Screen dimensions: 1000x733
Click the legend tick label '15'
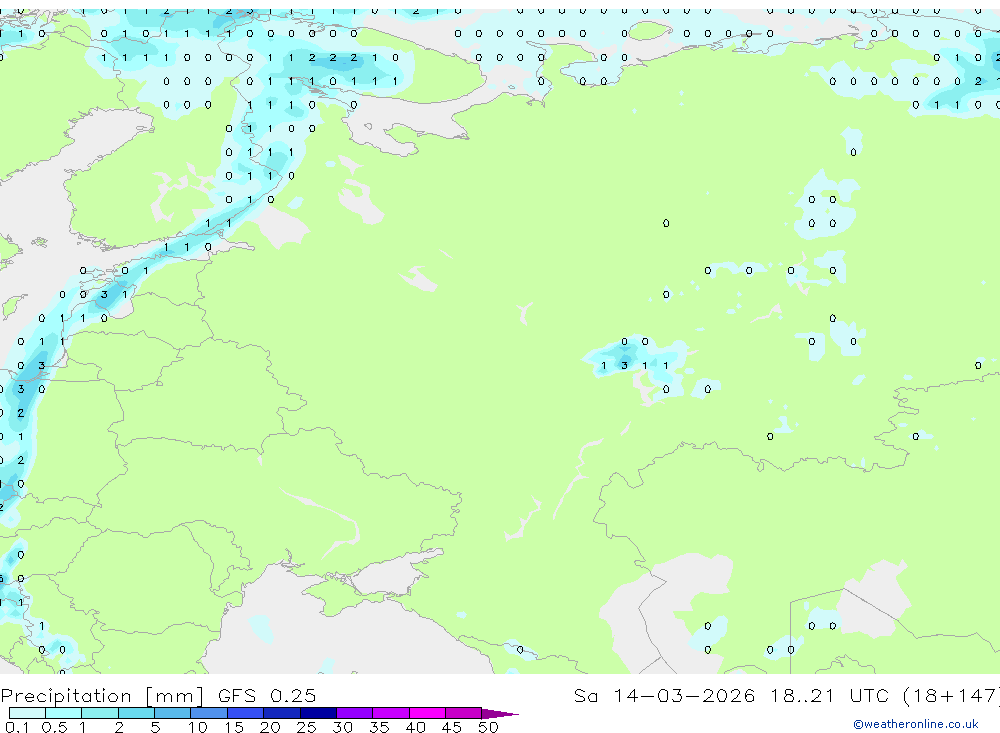coord(234,727)
